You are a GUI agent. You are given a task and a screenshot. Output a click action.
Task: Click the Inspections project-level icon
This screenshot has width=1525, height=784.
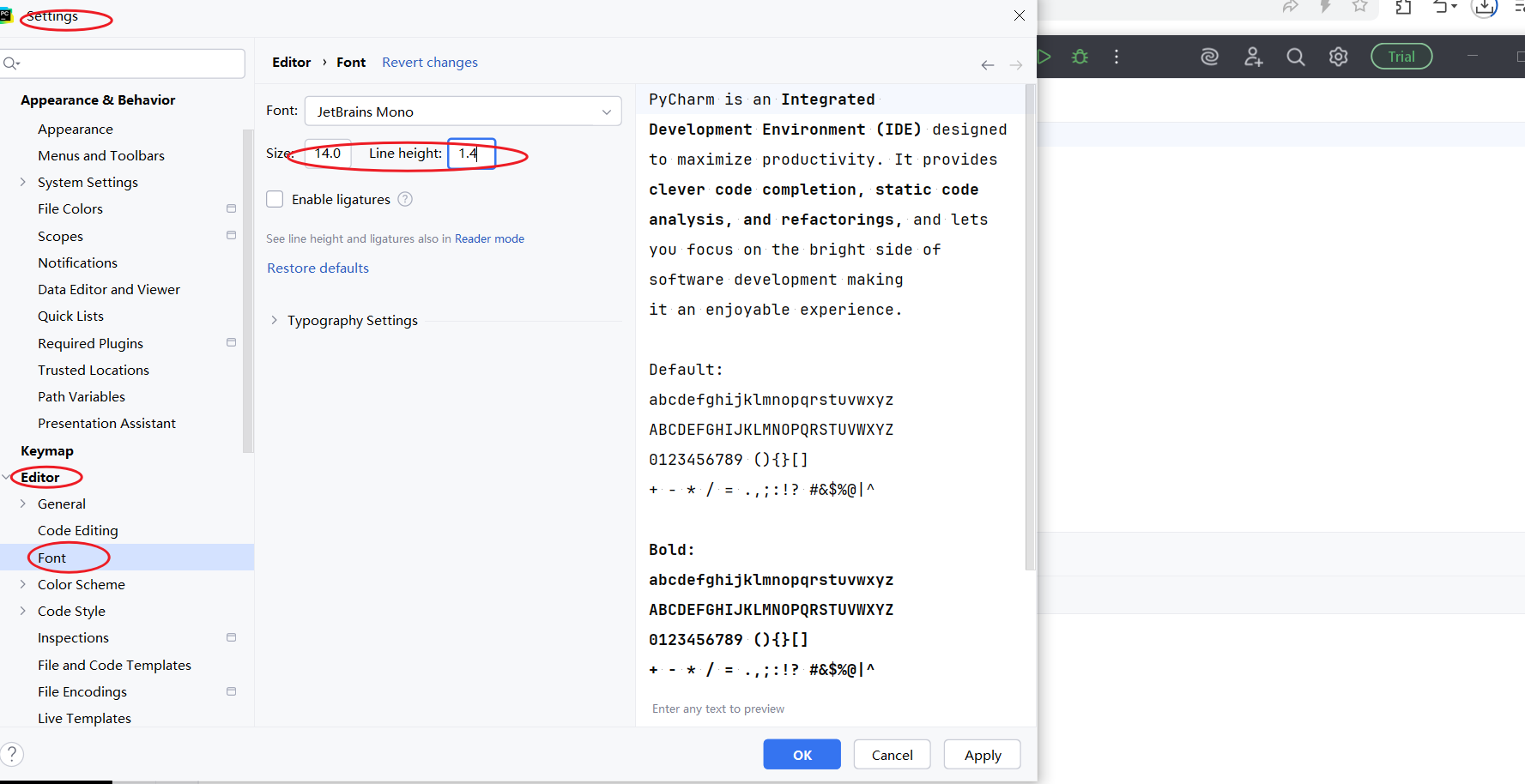click(231, 637)
